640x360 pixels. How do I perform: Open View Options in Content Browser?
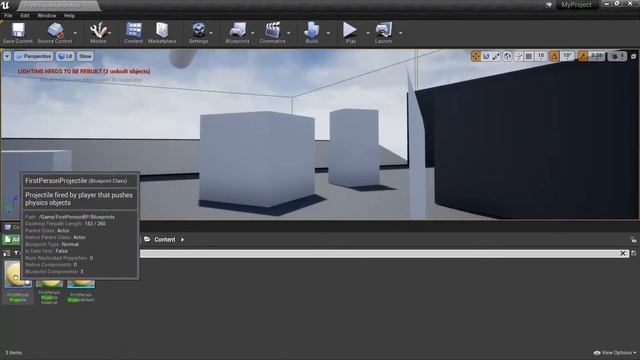pyautogui.click(x=615, y=353)
